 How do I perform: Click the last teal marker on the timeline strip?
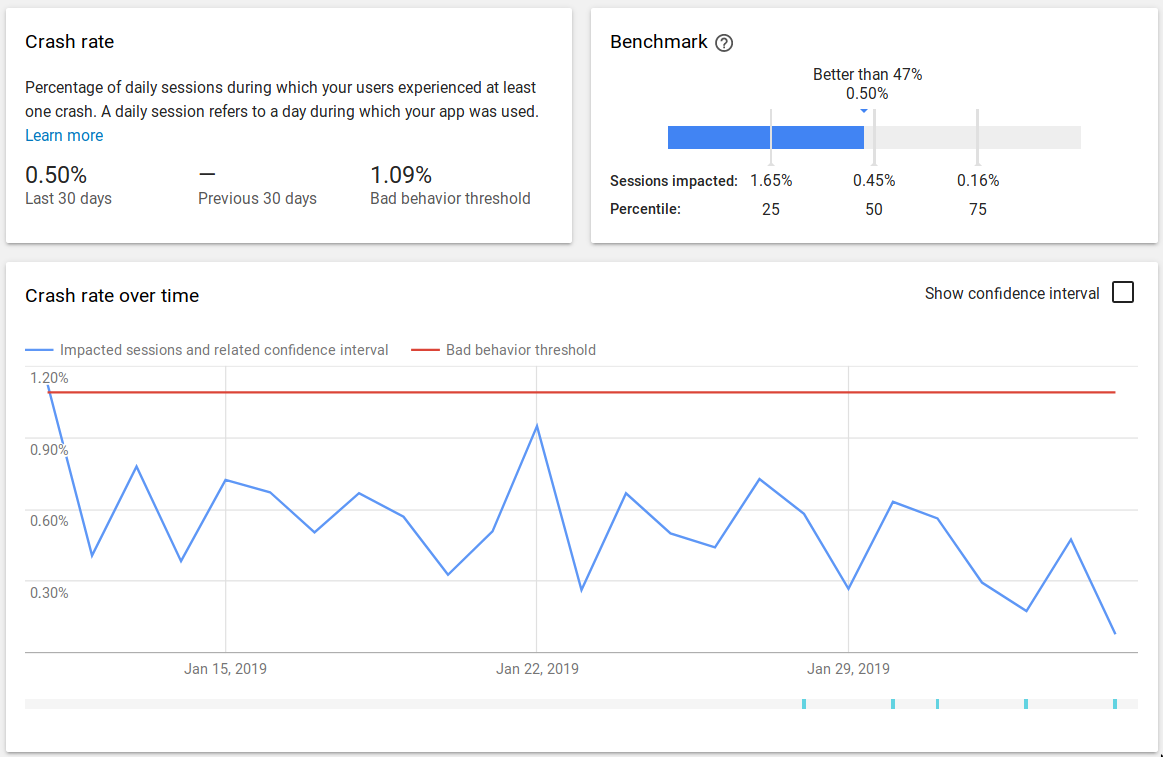[x=1115, y=704]
